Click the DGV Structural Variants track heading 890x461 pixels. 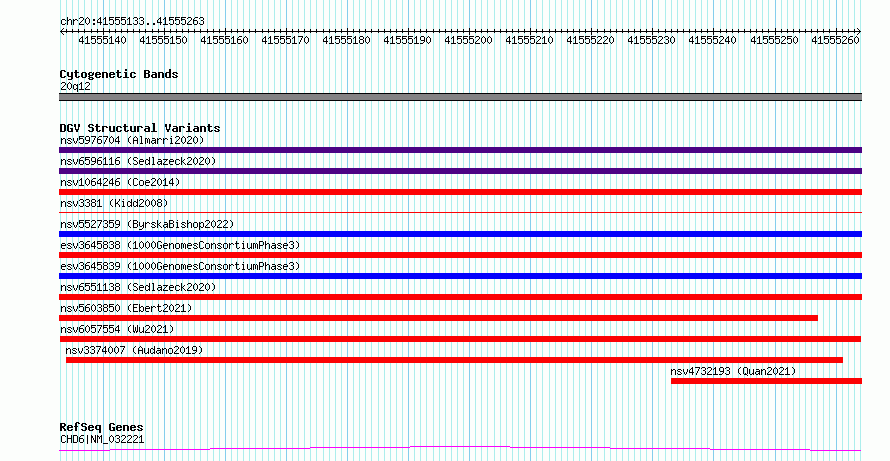coord(140,128)
